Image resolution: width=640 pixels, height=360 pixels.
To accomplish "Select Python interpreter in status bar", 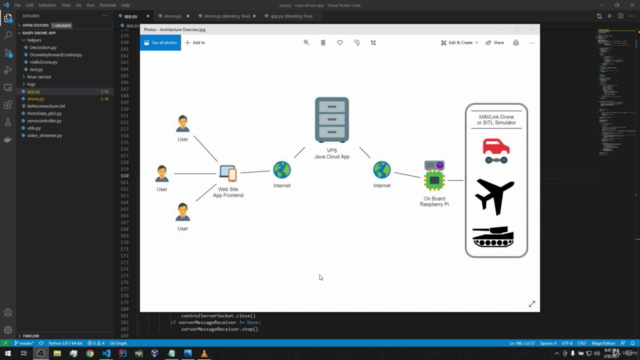I will click(65, 343).
